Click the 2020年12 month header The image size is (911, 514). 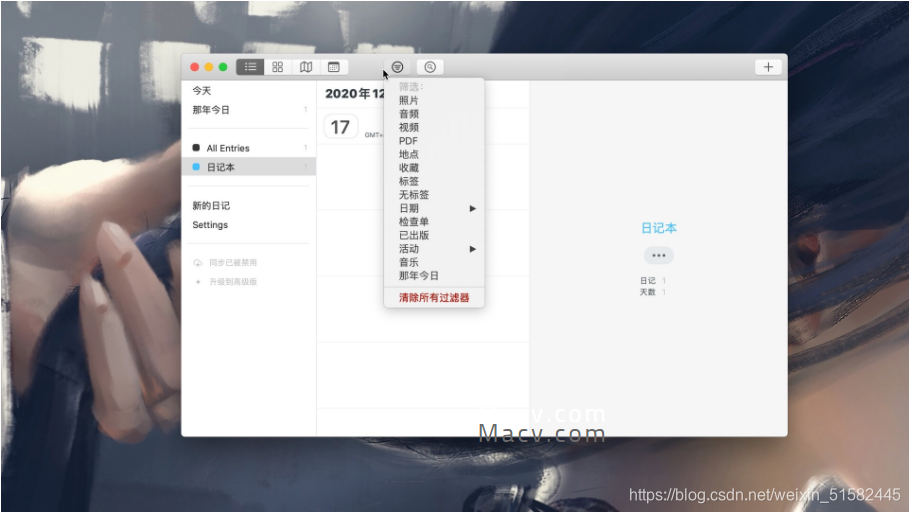354,94
